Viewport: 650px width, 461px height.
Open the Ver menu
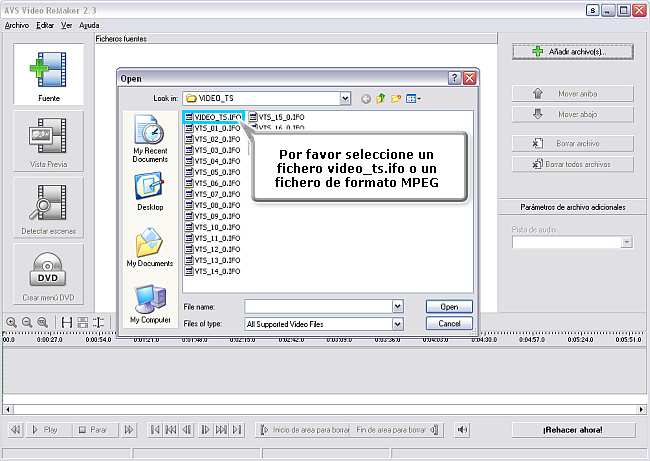tap(67, 25)
